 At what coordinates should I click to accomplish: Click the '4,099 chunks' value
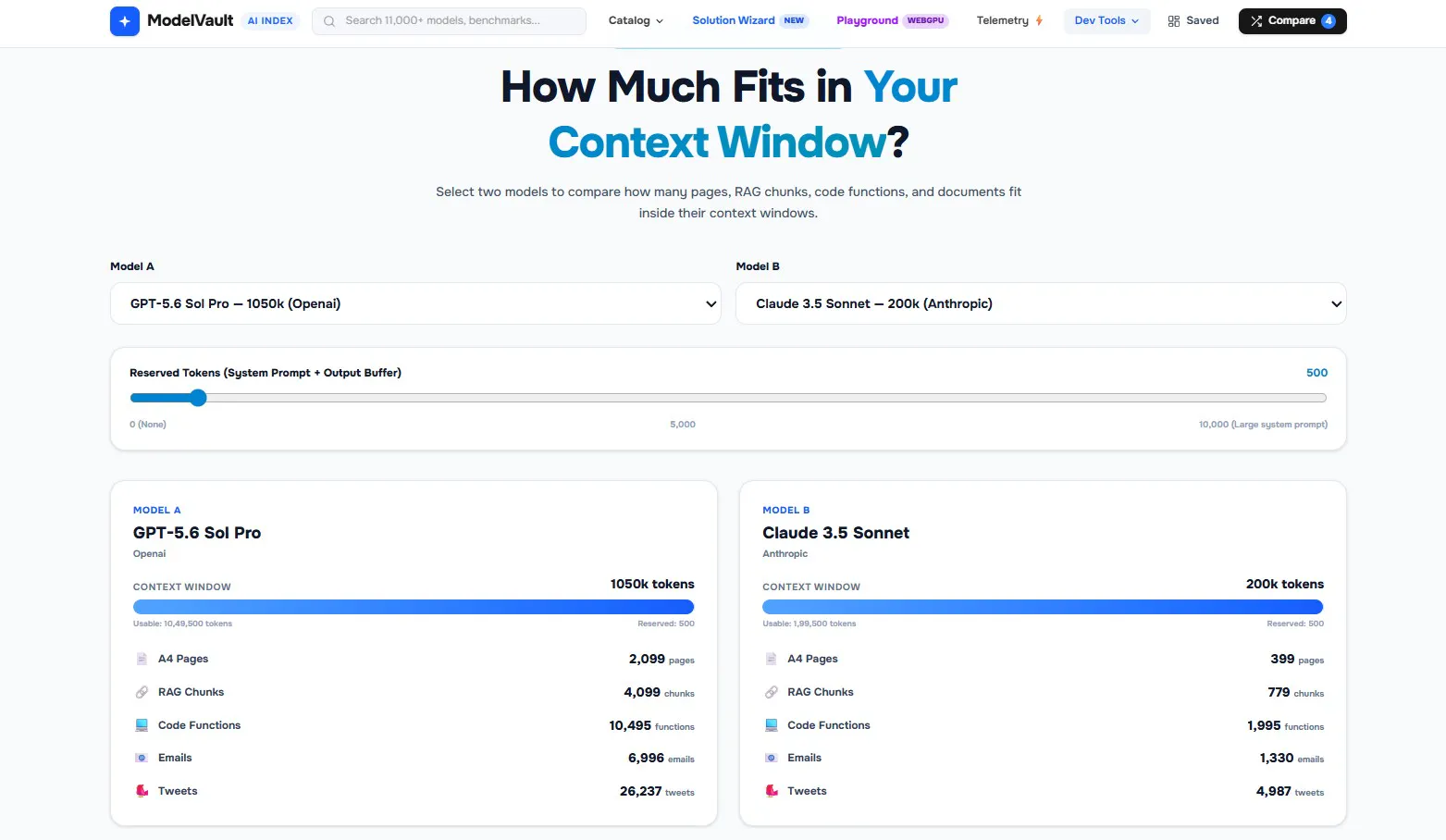659,693
